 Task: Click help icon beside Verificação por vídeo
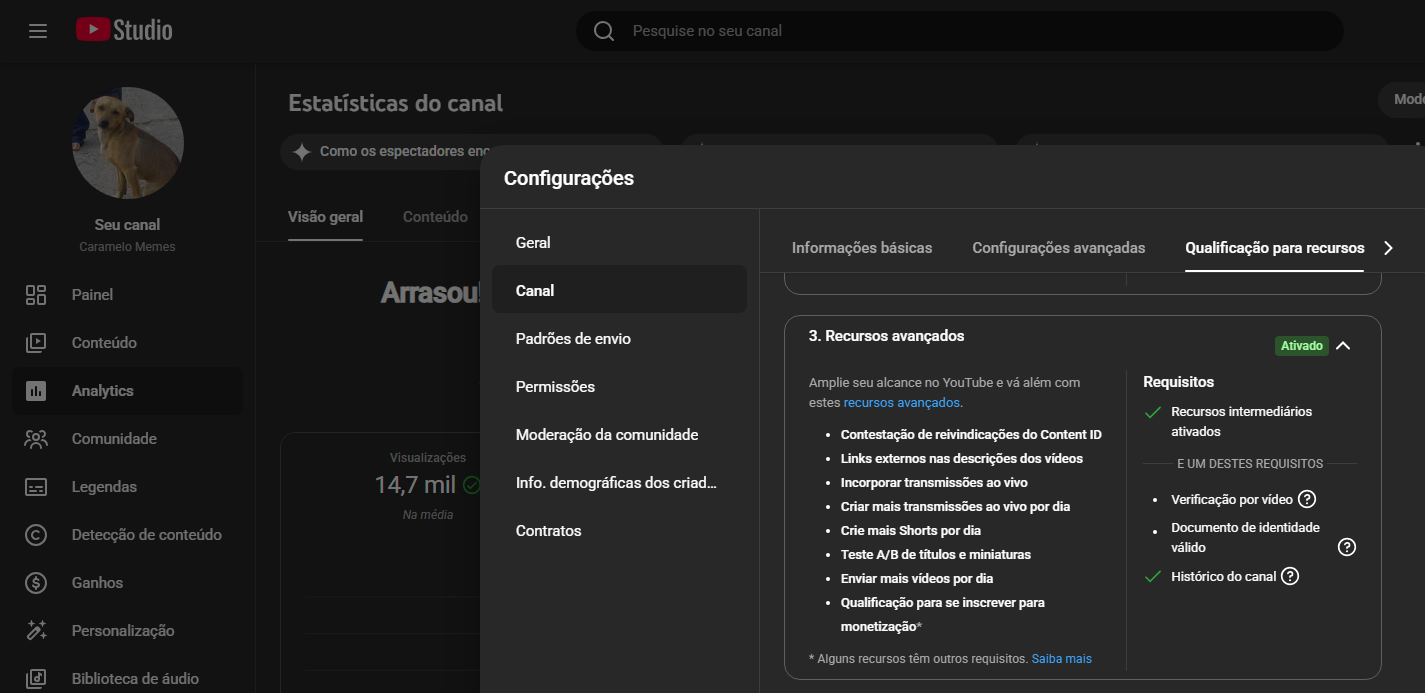pos(1307,499)
